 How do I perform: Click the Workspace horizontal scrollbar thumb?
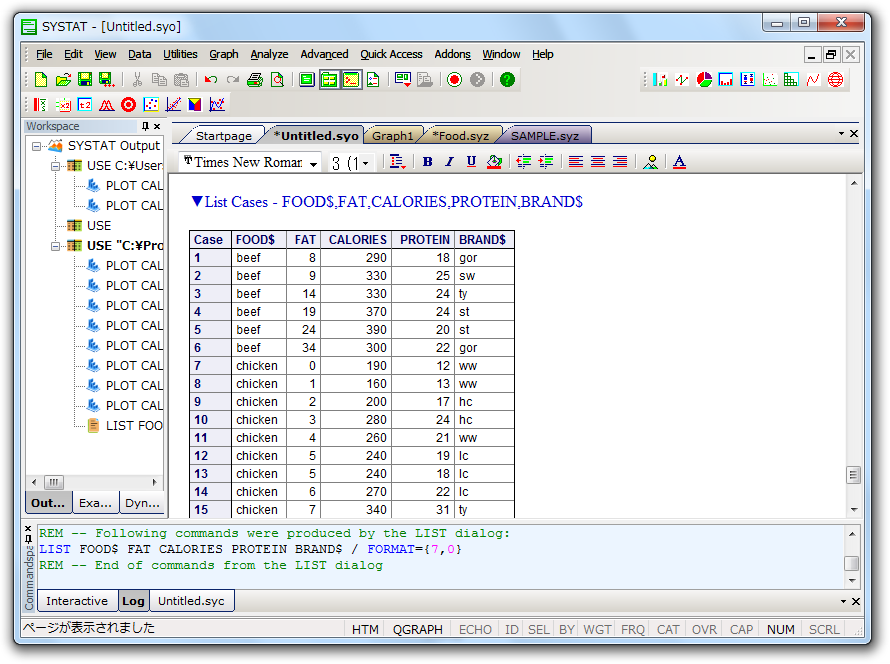[x=53, y=482]
